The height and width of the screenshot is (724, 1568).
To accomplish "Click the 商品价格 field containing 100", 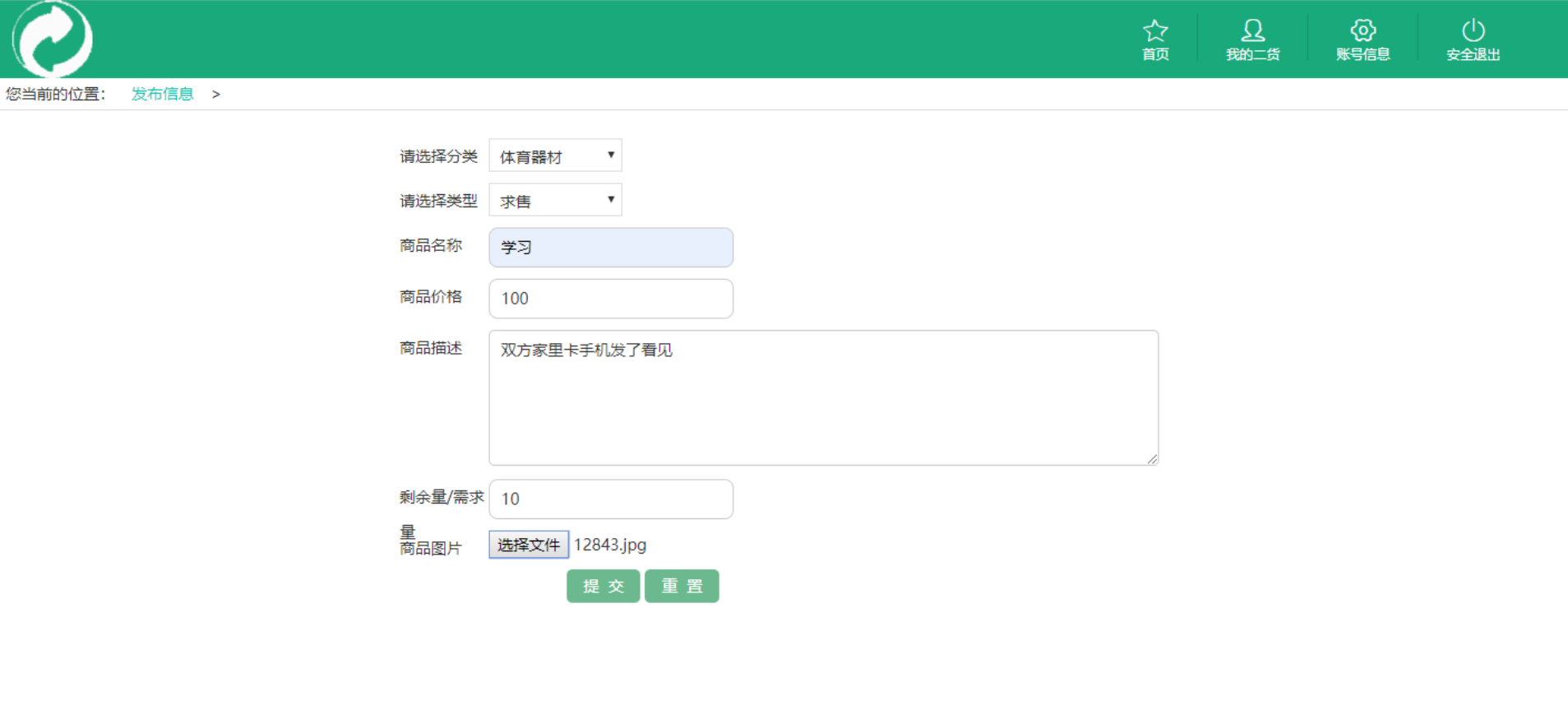I will tap(611, 299).
